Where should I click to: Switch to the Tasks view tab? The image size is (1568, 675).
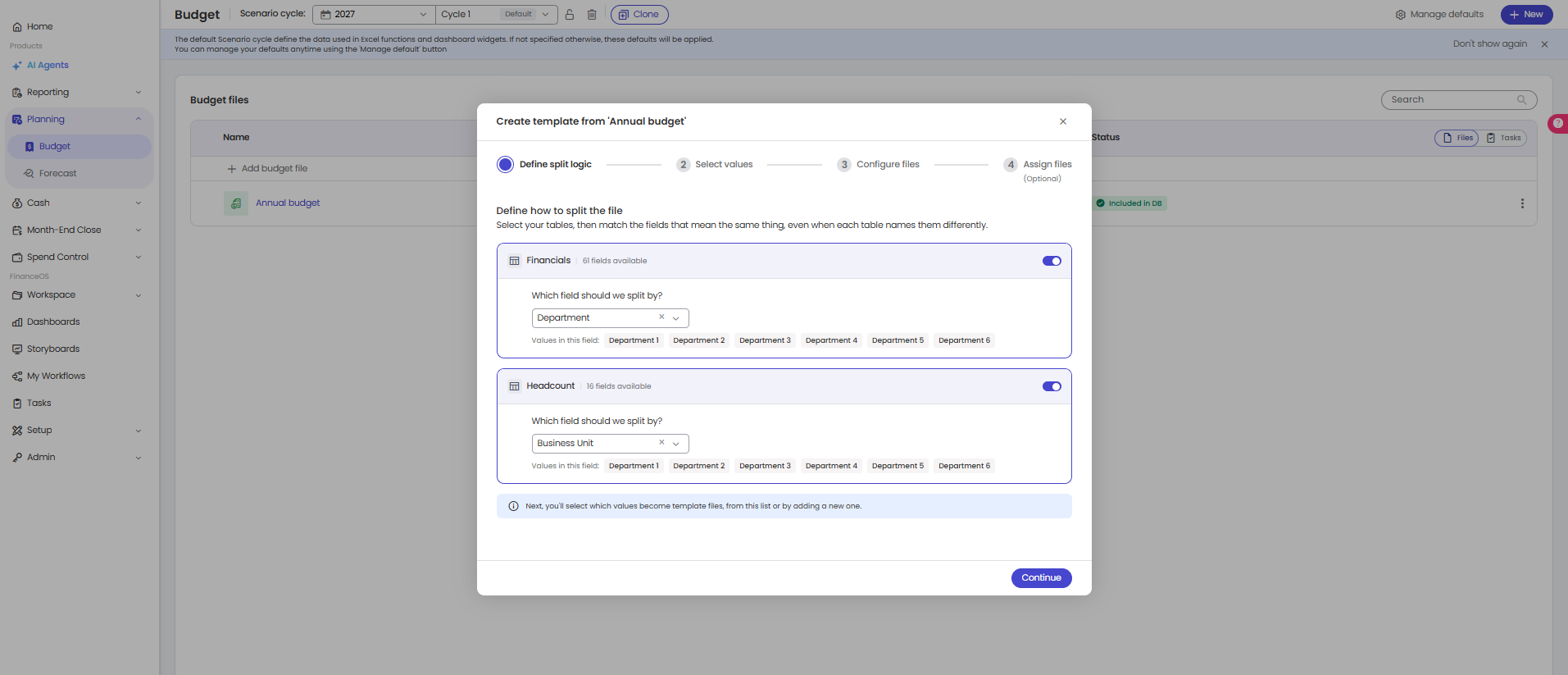click(x=1503, y=138)
